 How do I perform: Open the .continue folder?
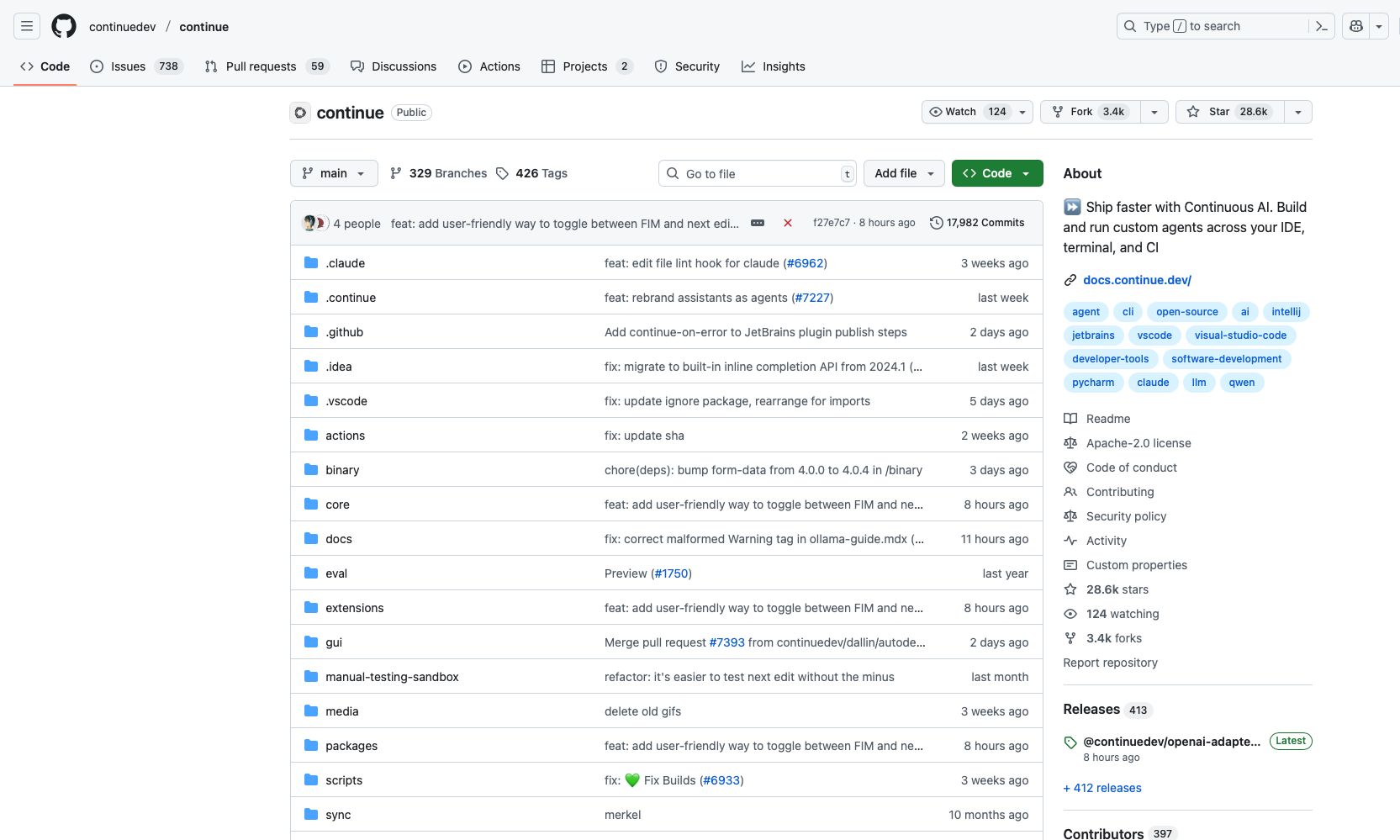tap(351, 298)
